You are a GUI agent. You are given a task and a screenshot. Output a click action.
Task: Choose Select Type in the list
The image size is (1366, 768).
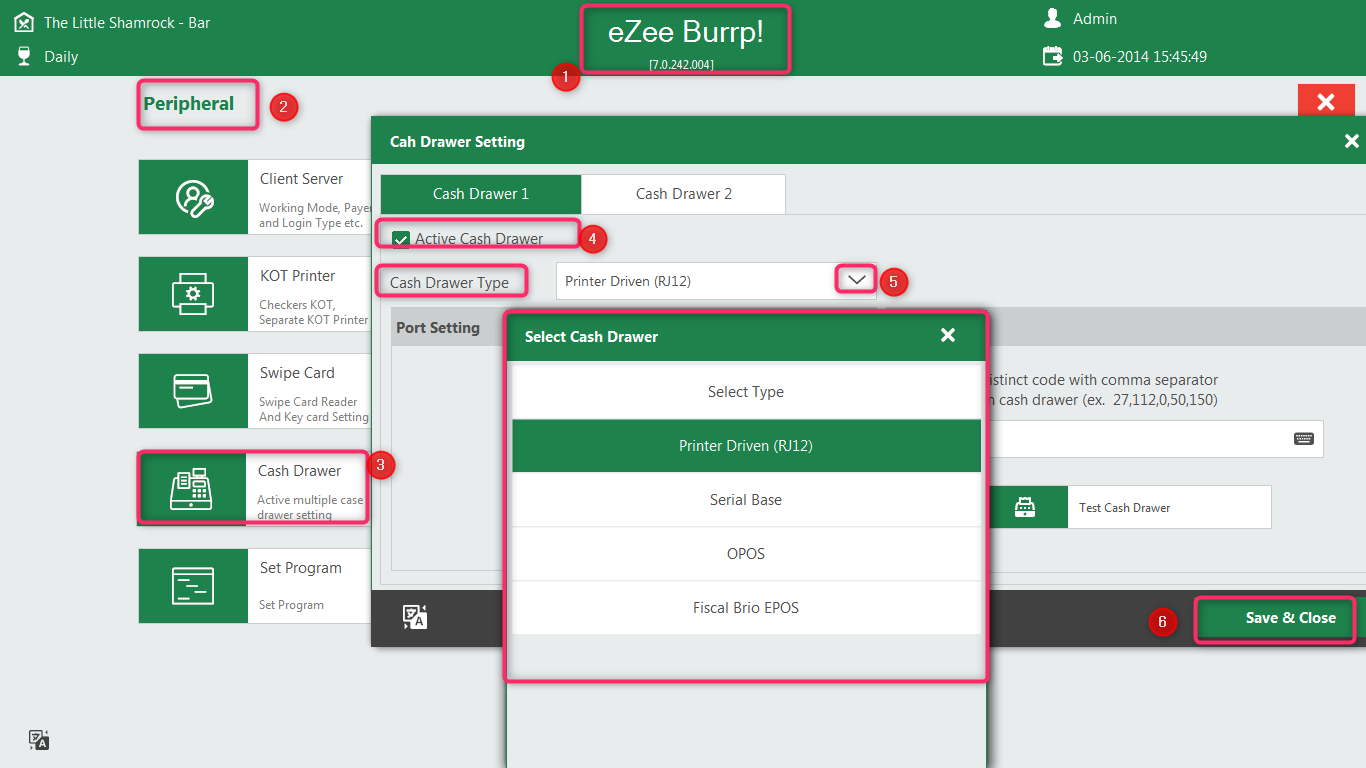[746, 392]
